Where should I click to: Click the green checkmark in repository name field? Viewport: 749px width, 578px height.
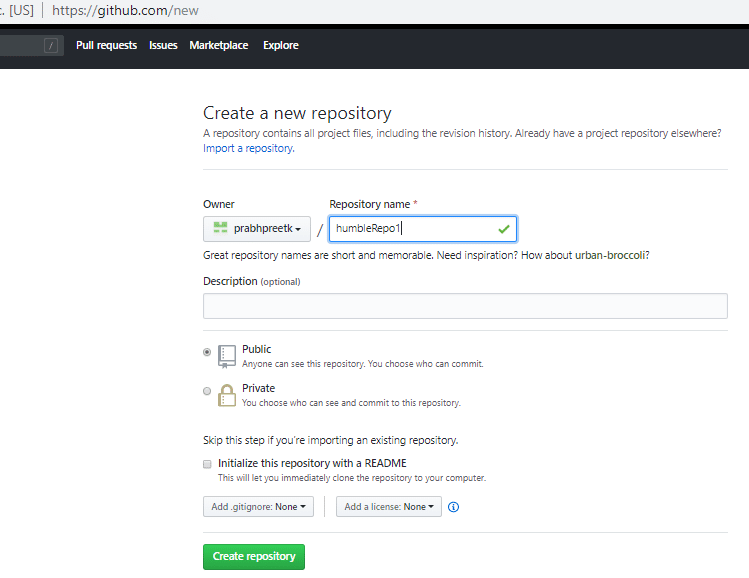503,229
